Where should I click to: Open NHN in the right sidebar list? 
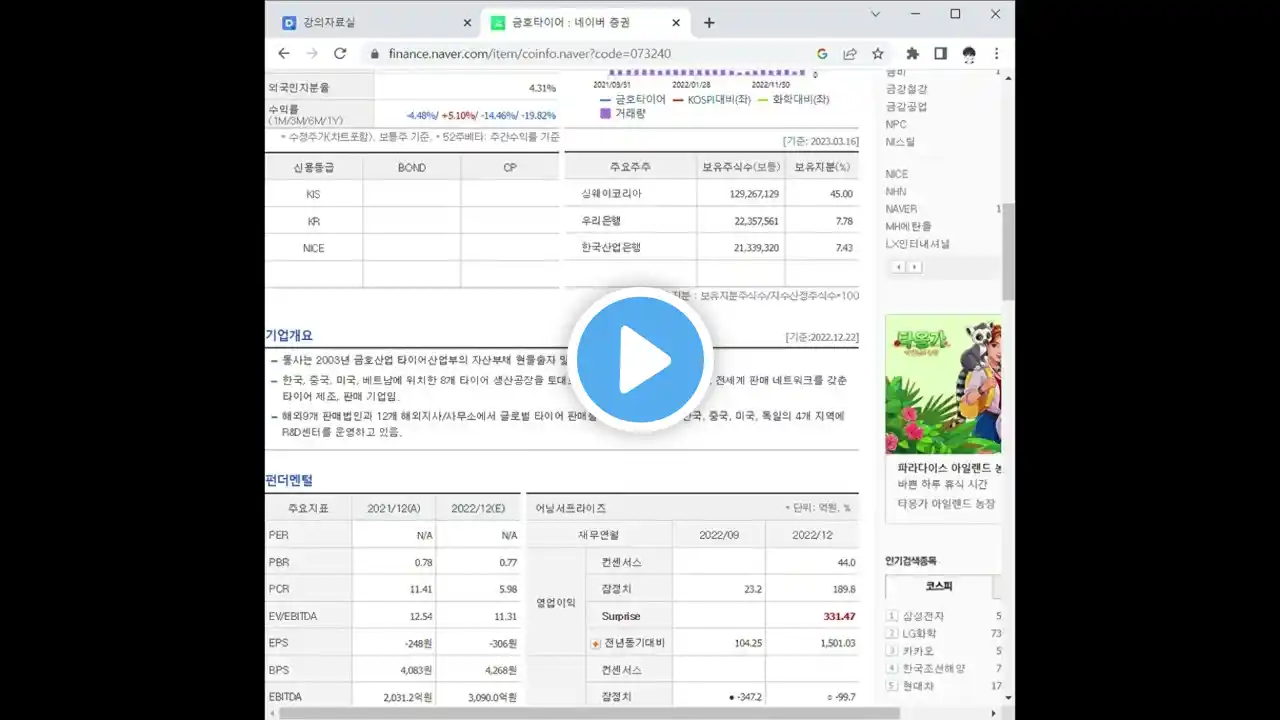point(896,191)
